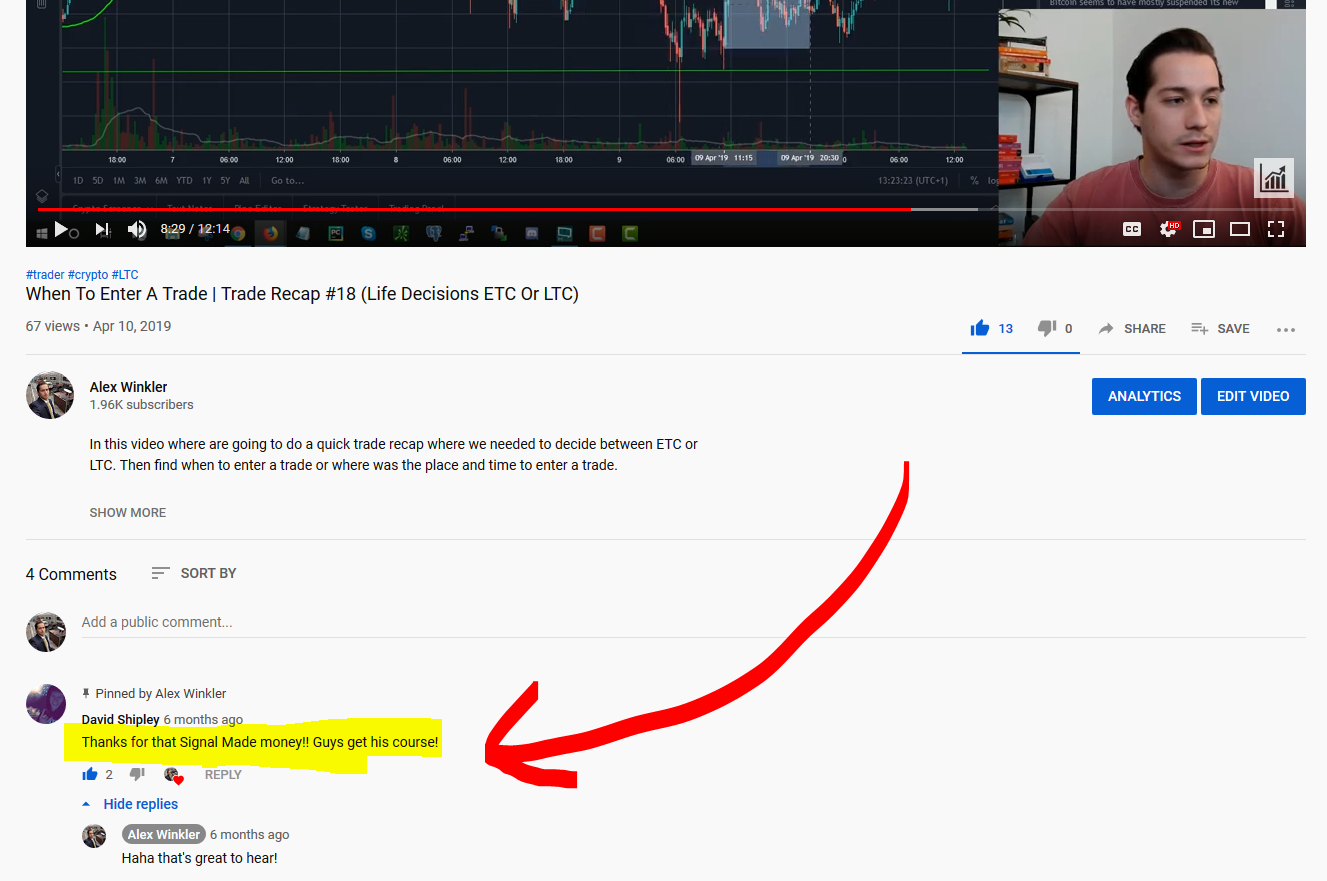The width and height of the screenshot is (1327, 881).
Task: Open the video ANALYTICS page
Action: coord(1144,396)
